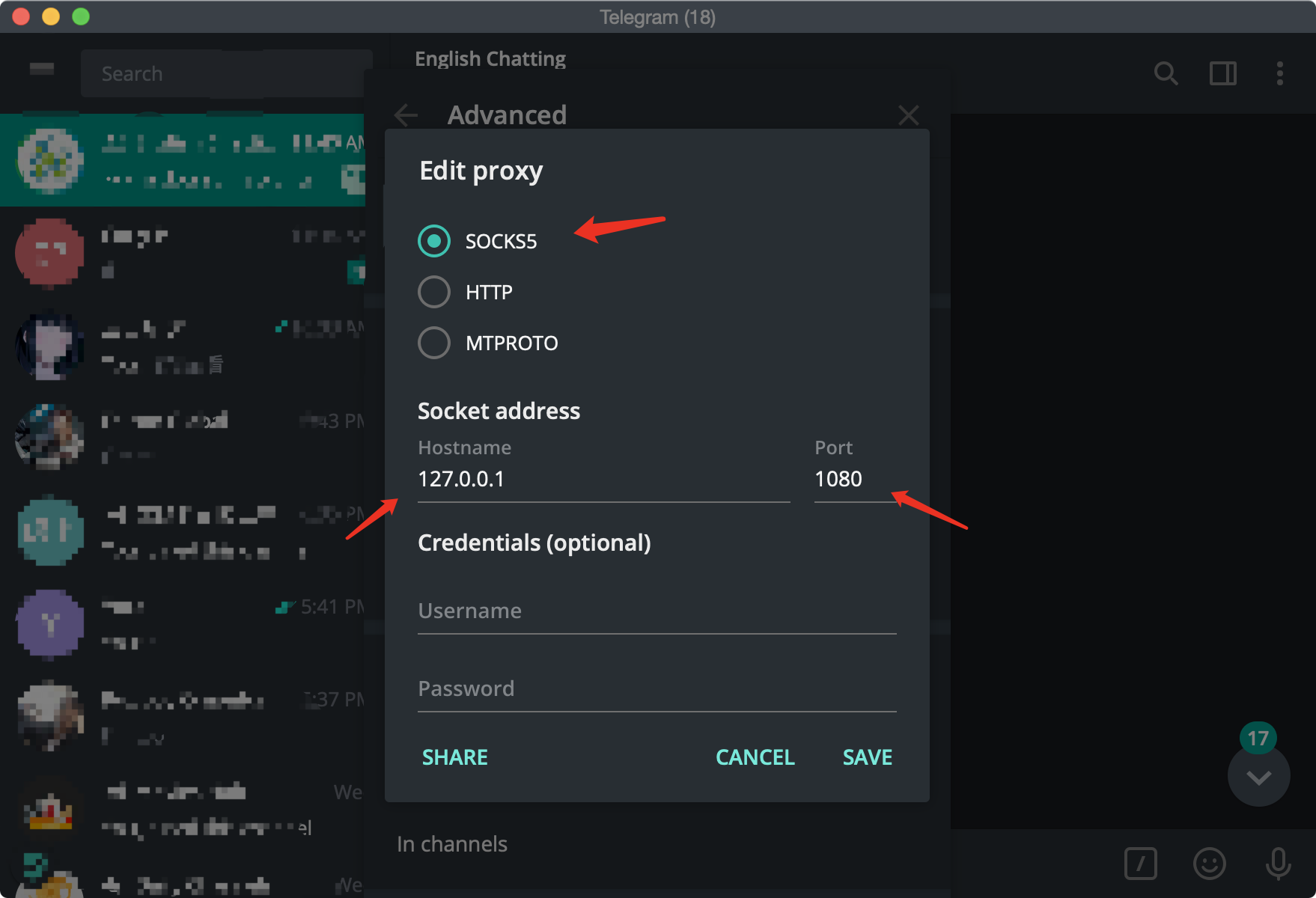Go back from Advanced settings
Image resolution: width=1316 pixels, height=898 pixels.
[406, 115]
